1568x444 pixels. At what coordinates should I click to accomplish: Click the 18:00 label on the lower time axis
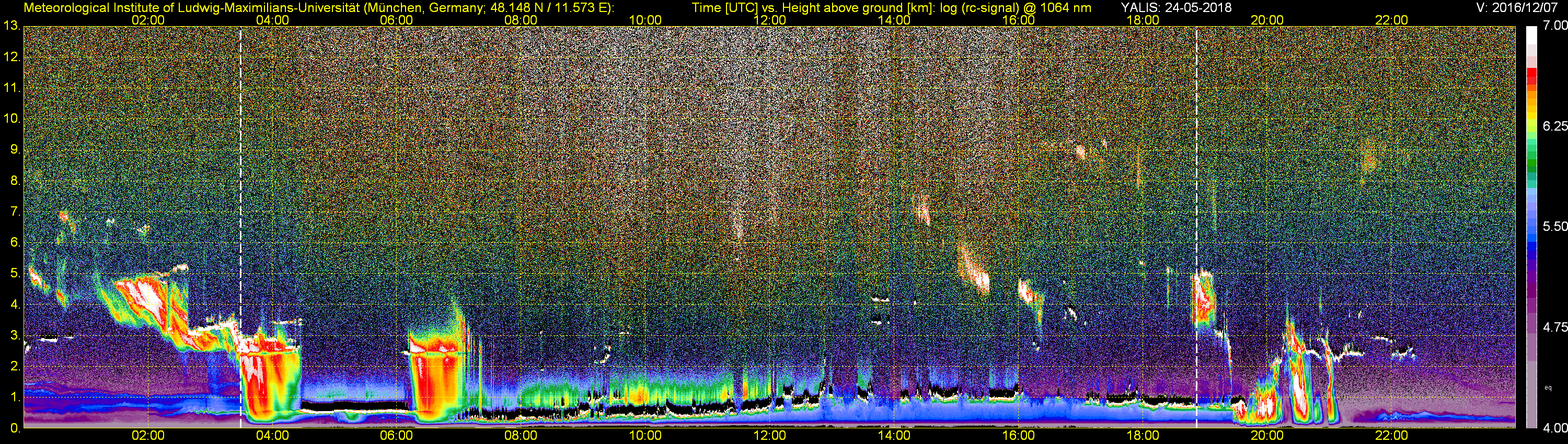pos(1143,436)
